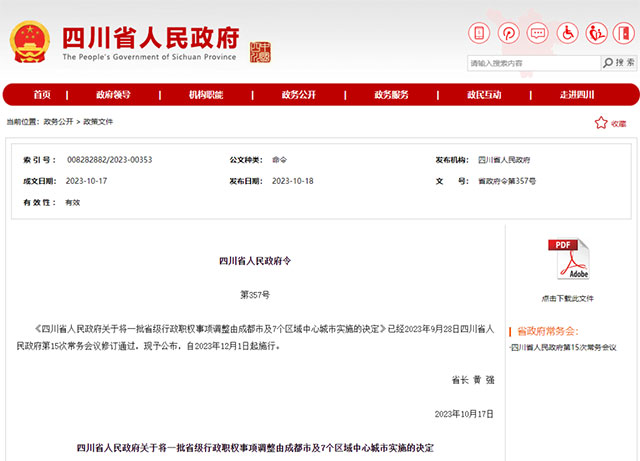
Task: Click the star favorite icon
Action: [601, 123]
